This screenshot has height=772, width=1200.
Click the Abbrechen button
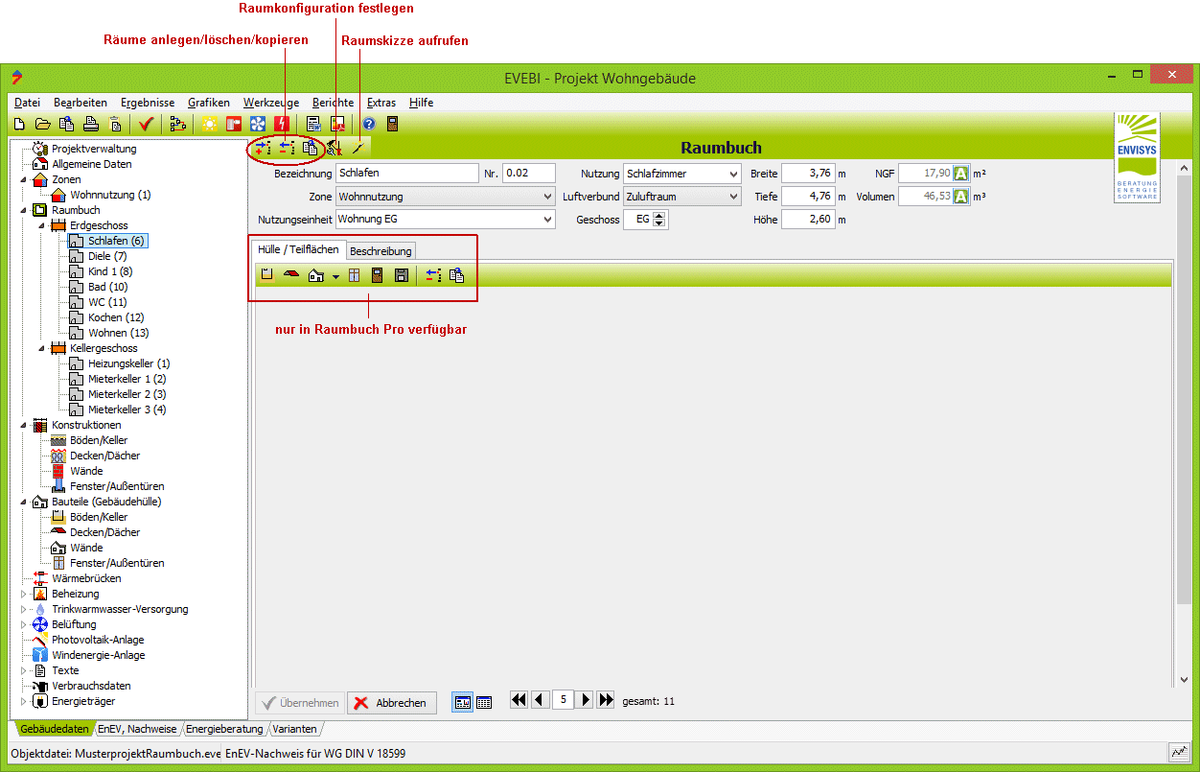click(x=392, y=703)
